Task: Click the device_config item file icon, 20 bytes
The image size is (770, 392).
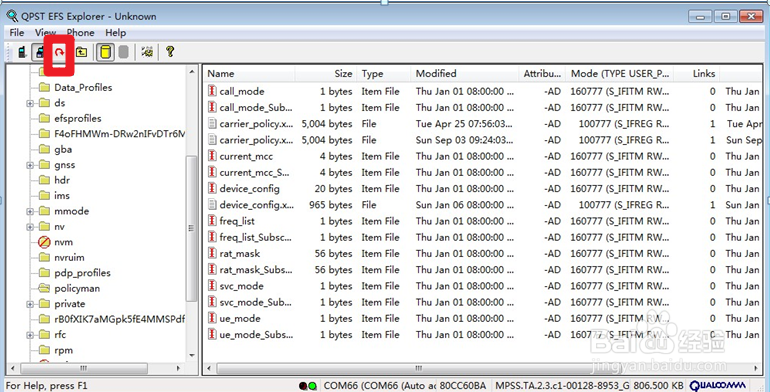Action: click(212, 188)
